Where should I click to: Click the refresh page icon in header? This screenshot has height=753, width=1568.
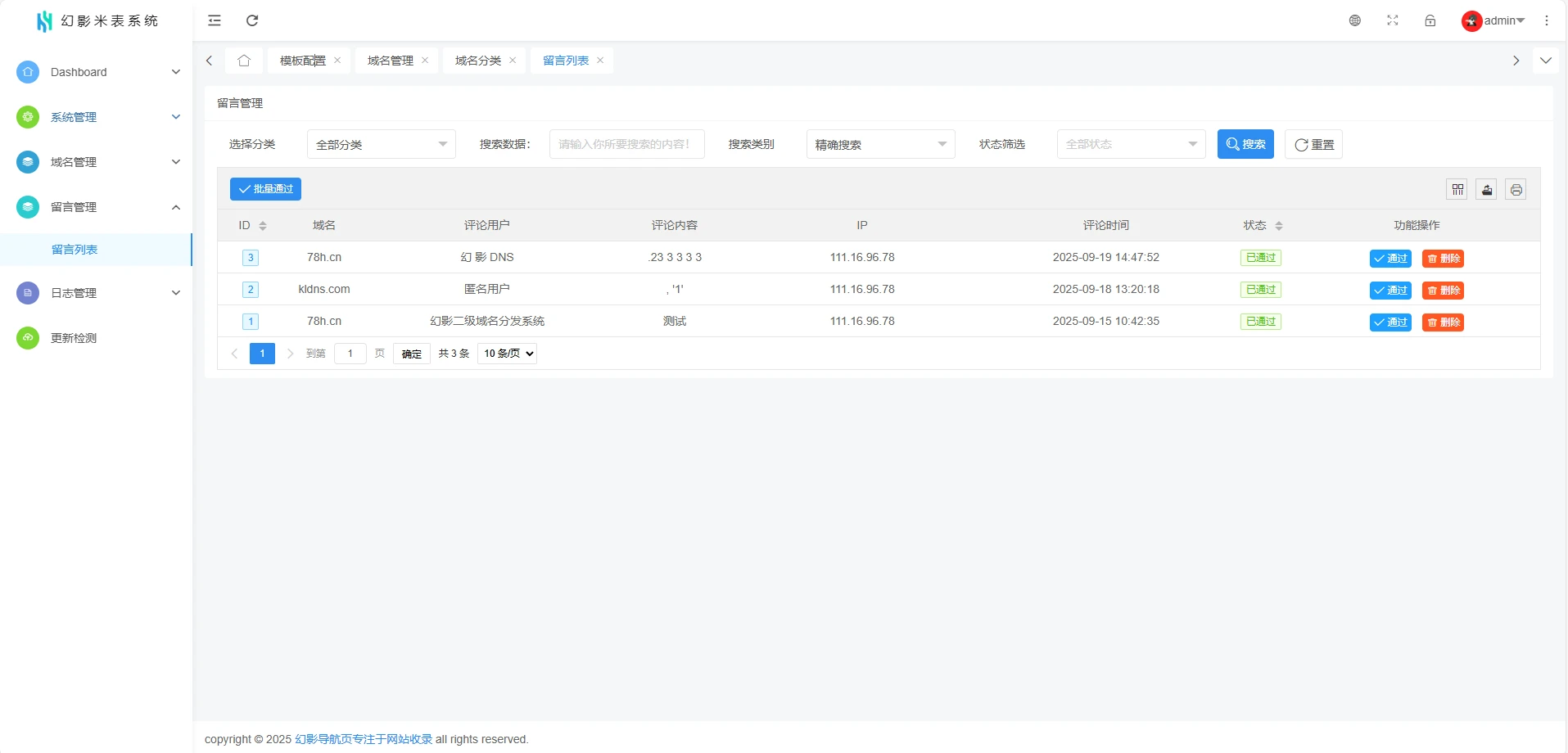pos(252,20)
